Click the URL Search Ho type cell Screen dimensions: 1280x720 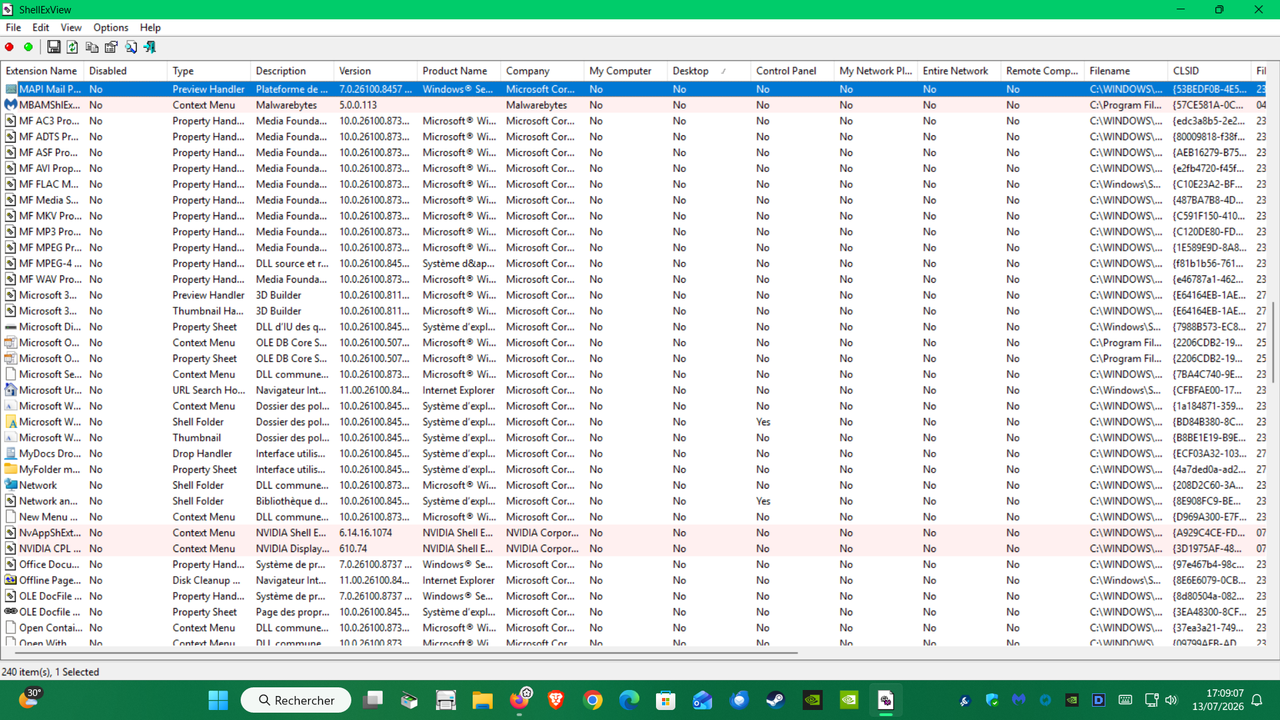[x=208, y=390]
